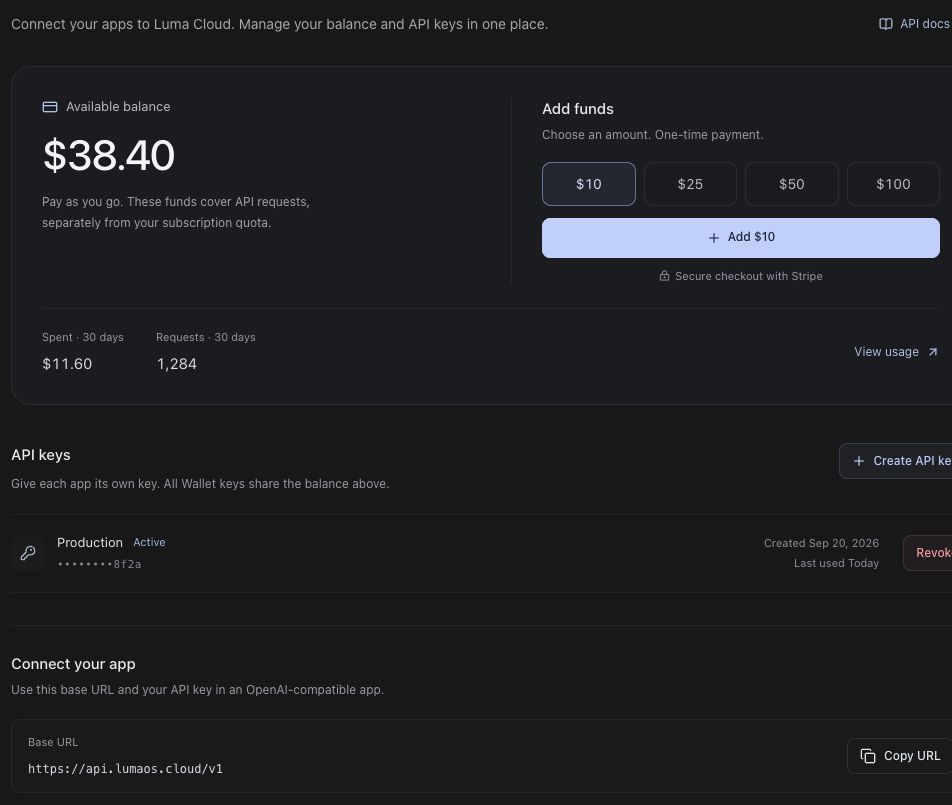Add $10 to the wallet balance
This screenshot has height=805, width=952.
click(741, 238)
